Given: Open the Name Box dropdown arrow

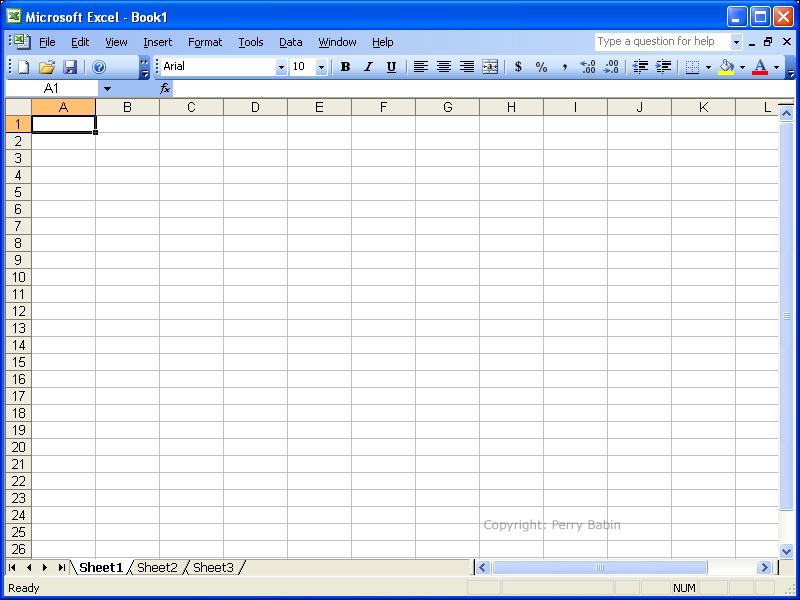Looking at the screenshot, I should pyautogui.click(x=107, y=89).
